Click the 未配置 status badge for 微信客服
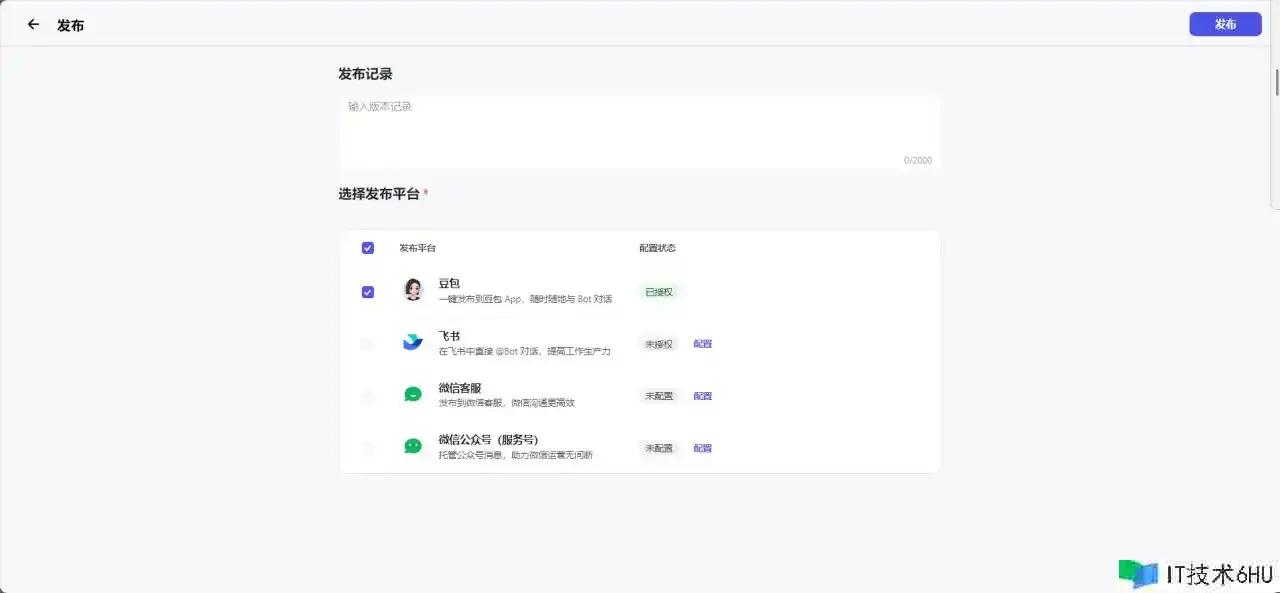Image resolution: width=1280 pixels, height=593 pixels. (x=658, y=396)
